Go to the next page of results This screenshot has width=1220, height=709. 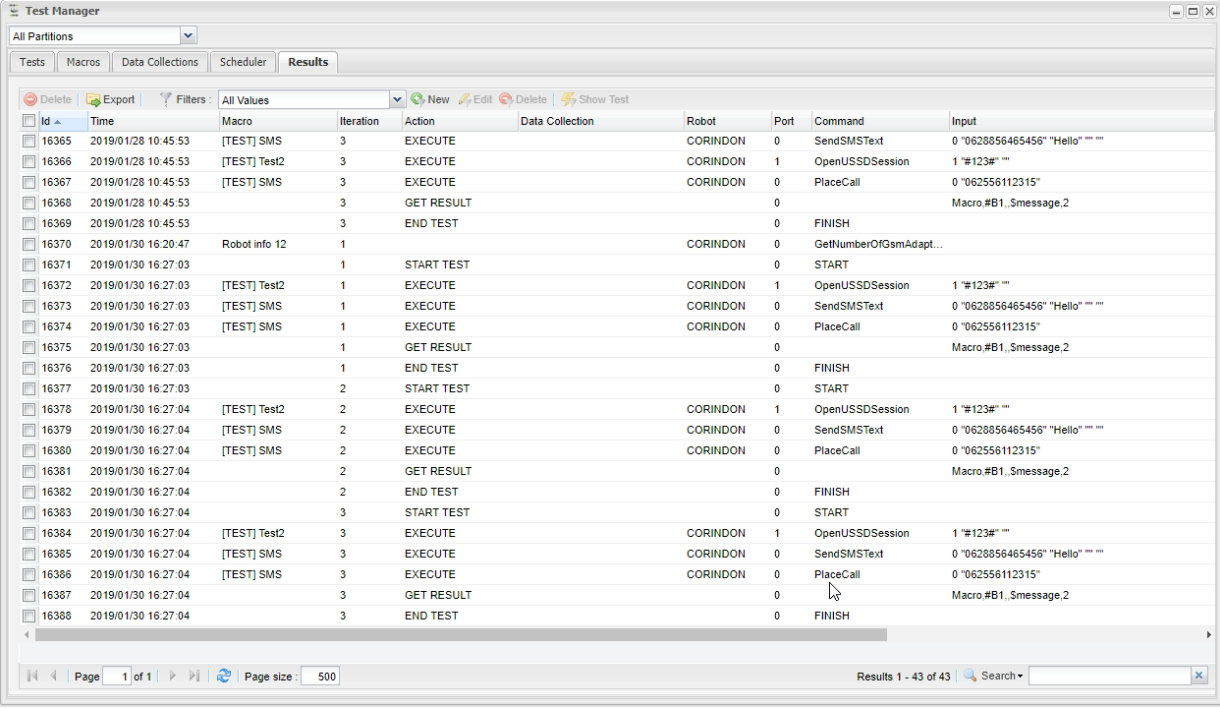click(171, 677)
